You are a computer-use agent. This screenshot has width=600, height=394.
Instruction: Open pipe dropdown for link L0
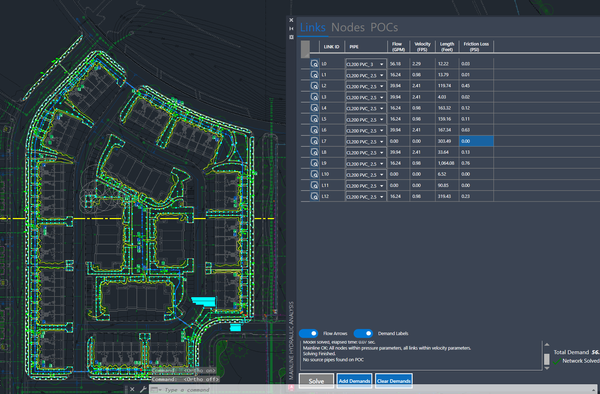[x=381, y=64]
